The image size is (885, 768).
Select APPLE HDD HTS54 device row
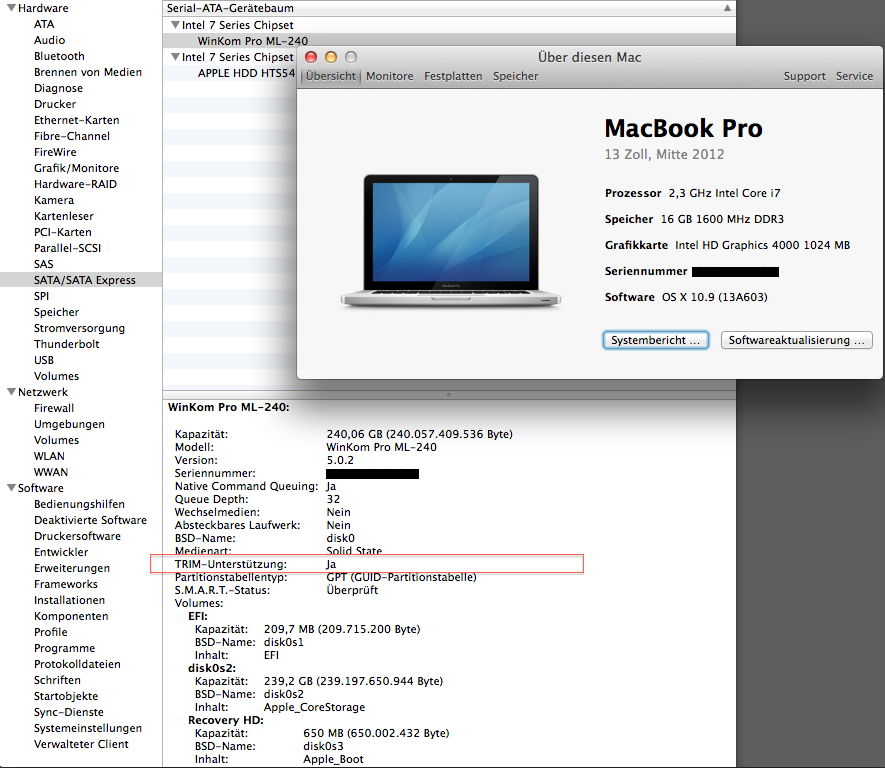tap(246, 73)
